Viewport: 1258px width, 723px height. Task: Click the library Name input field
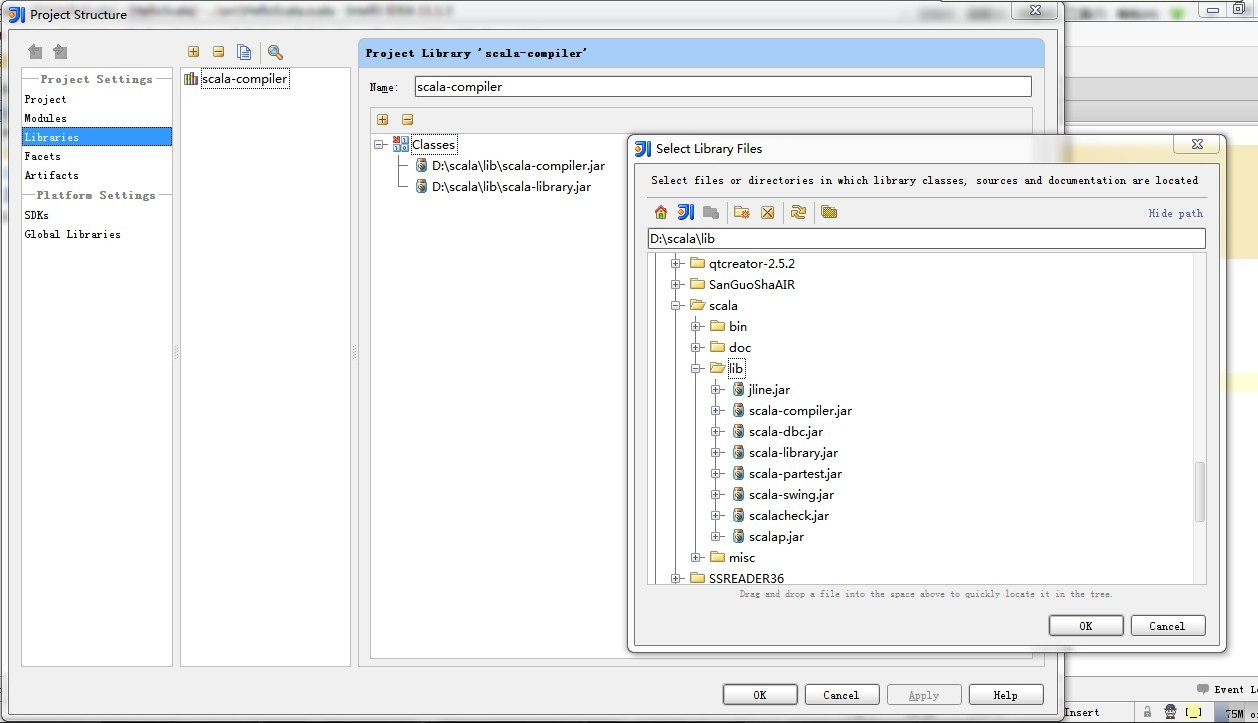(x=722, y=87)
